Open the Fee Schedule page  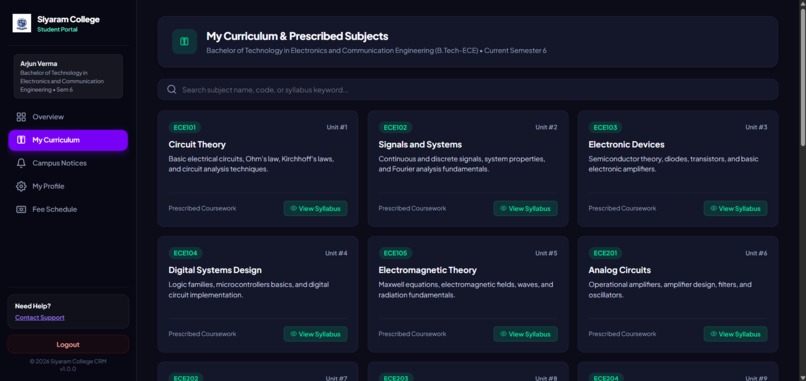(x=68, y=209)
